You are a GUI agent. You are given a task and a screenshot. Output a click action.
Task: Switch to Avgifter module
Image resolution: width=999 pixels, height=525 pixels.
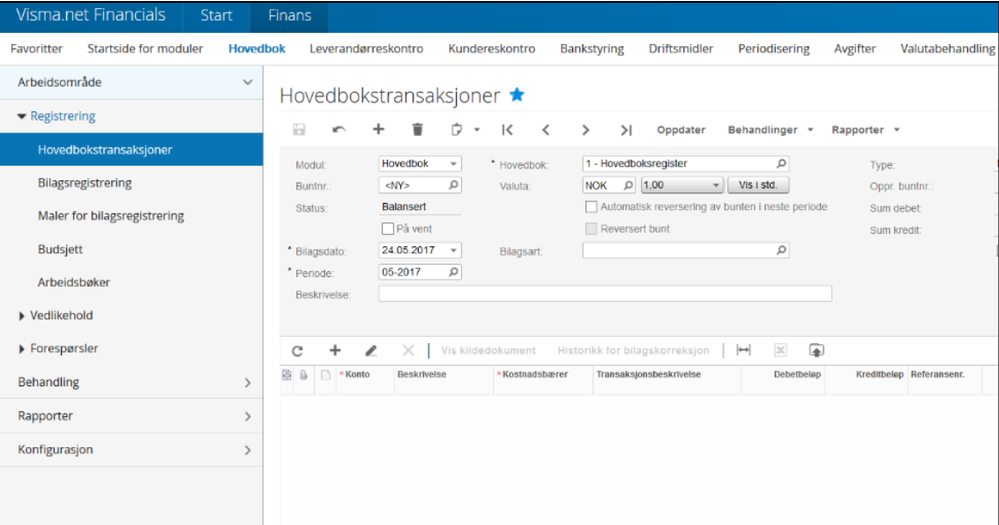point(855,48)
